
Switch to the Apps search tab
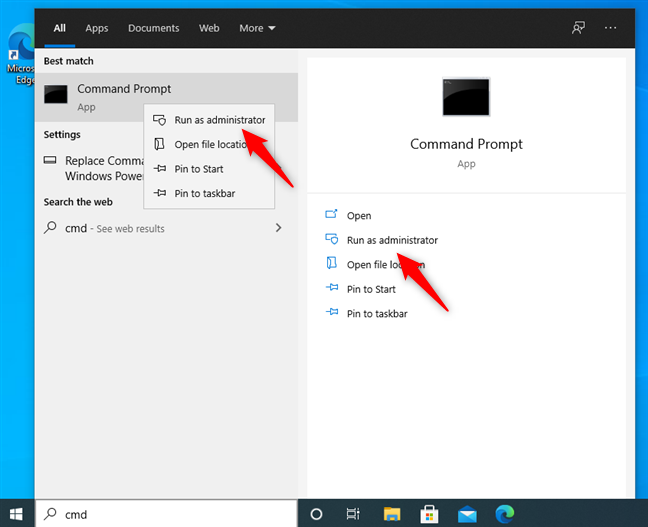click(97, 28)
